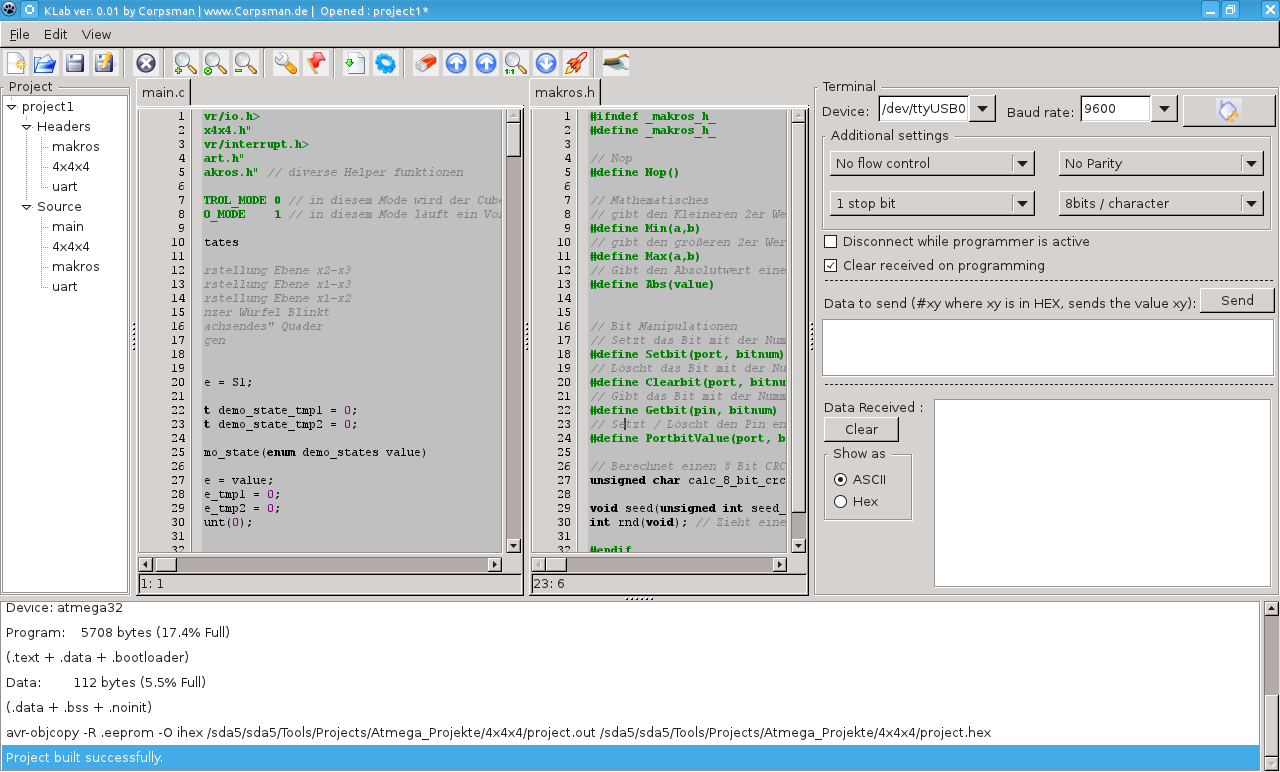Open the Edit menu
This screenshot has width=1280, height=772.
(55, 34)
